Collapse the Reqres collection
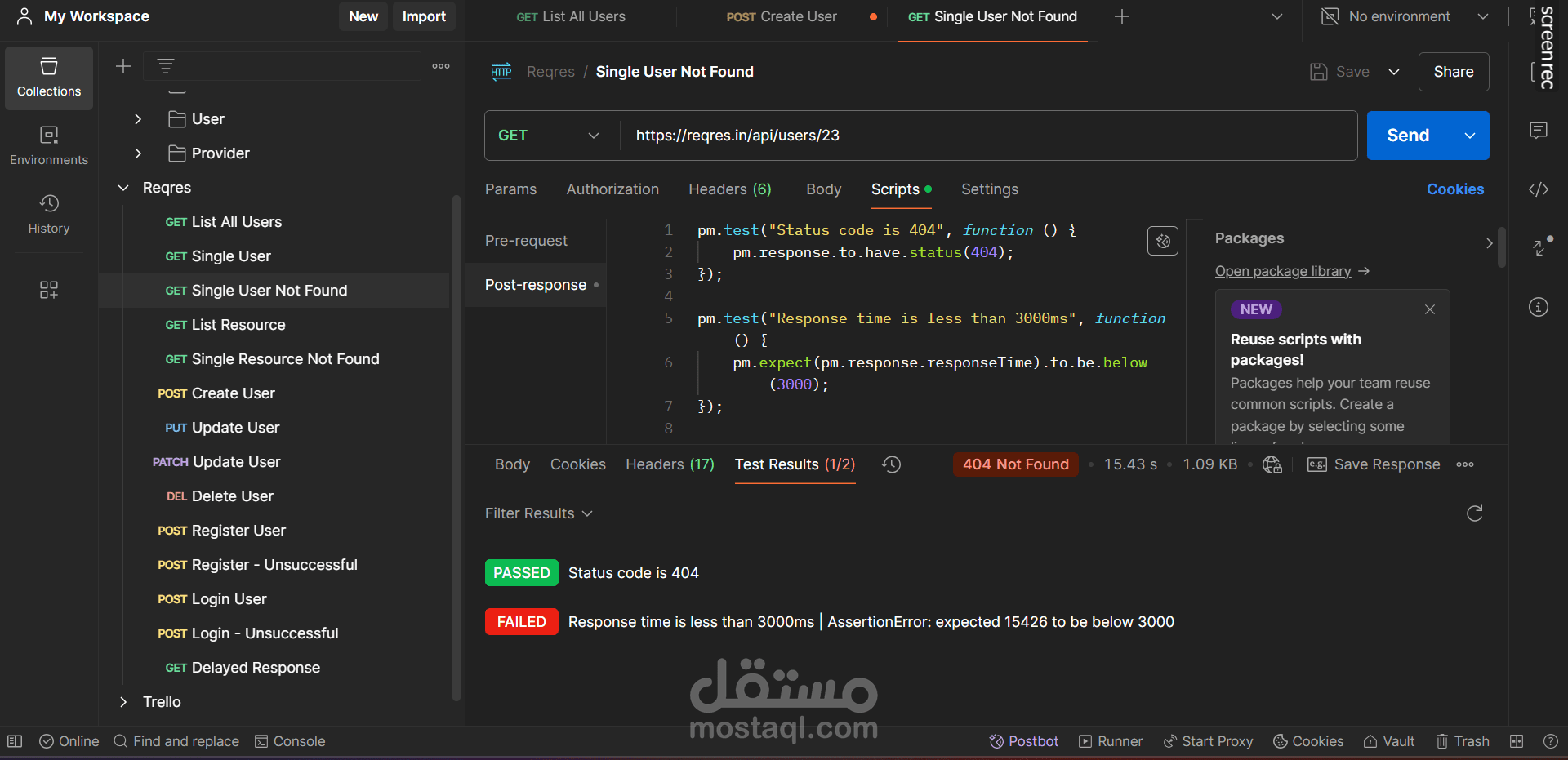 123,188
